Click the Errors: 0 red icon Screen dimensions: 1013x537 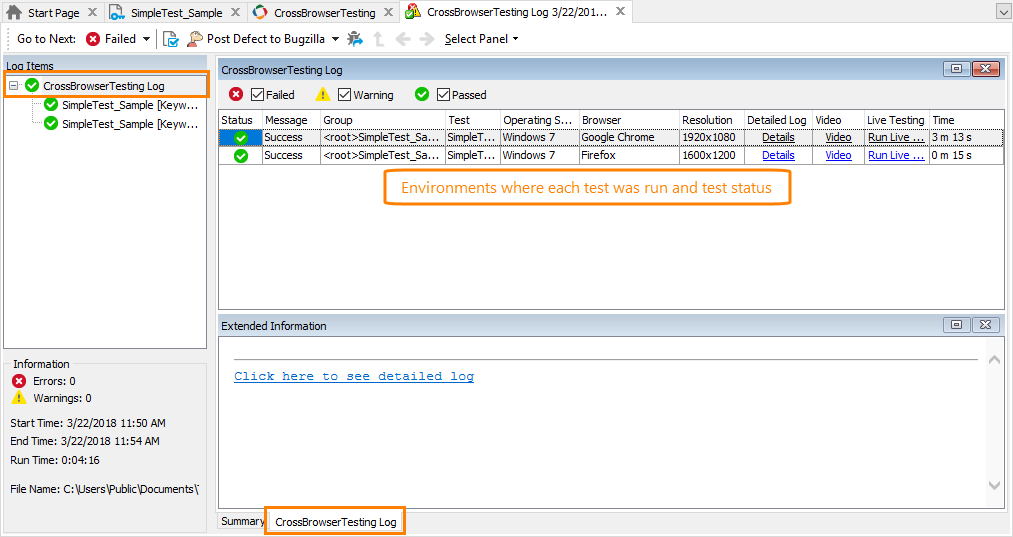[x=19, y=381]
